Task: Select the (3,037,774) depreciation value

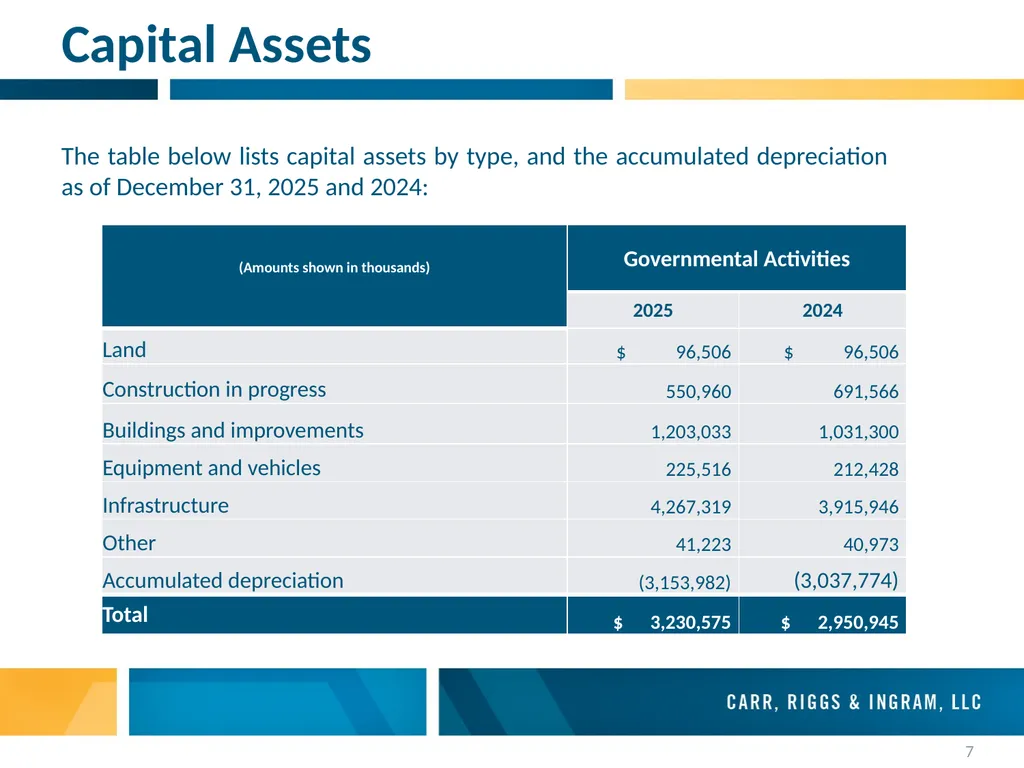Action: pos(846,581)
